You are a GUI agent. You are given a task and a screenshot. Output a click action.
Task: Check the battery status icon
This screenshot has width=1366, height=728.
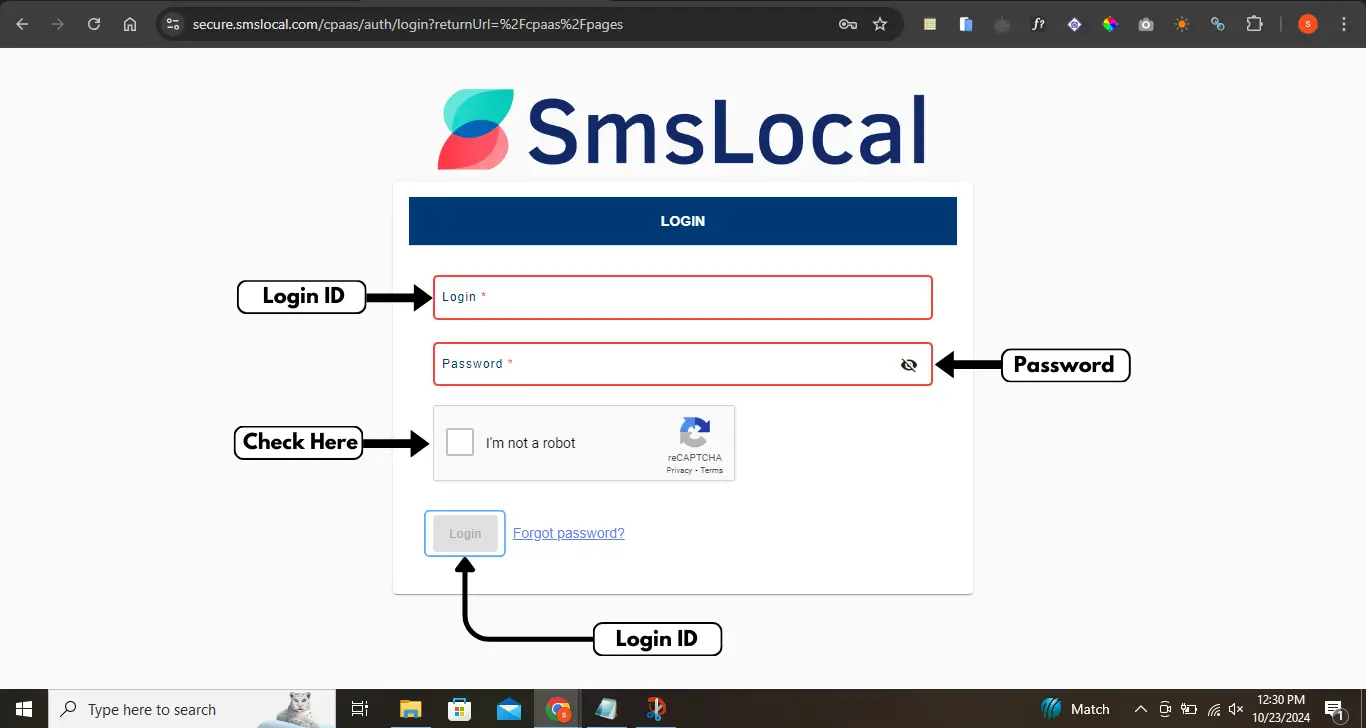click(1189, 709)
